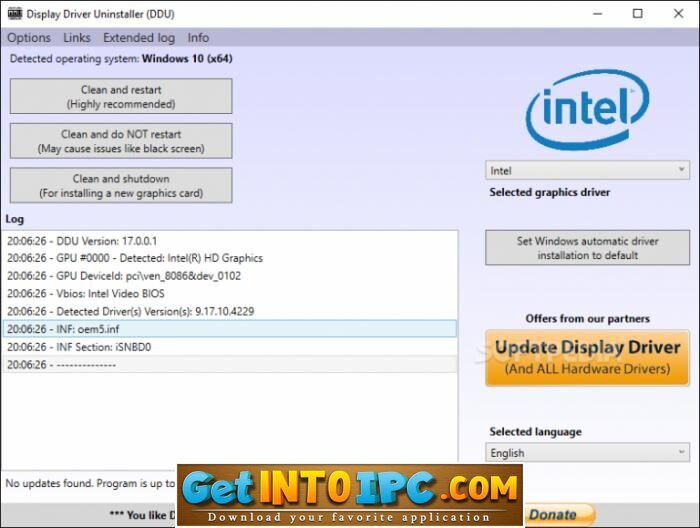Select the GPU DeviceId log line
This screenshot has width=700, height=528.
click(229, 276)
